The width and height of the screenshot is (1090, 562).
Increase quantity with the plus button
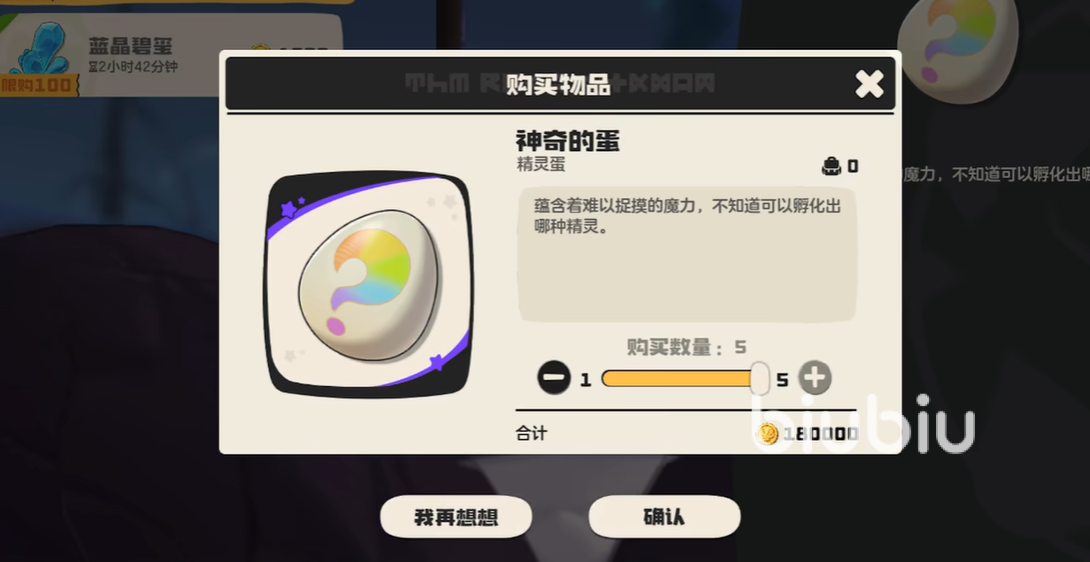[x=815, y=378]
